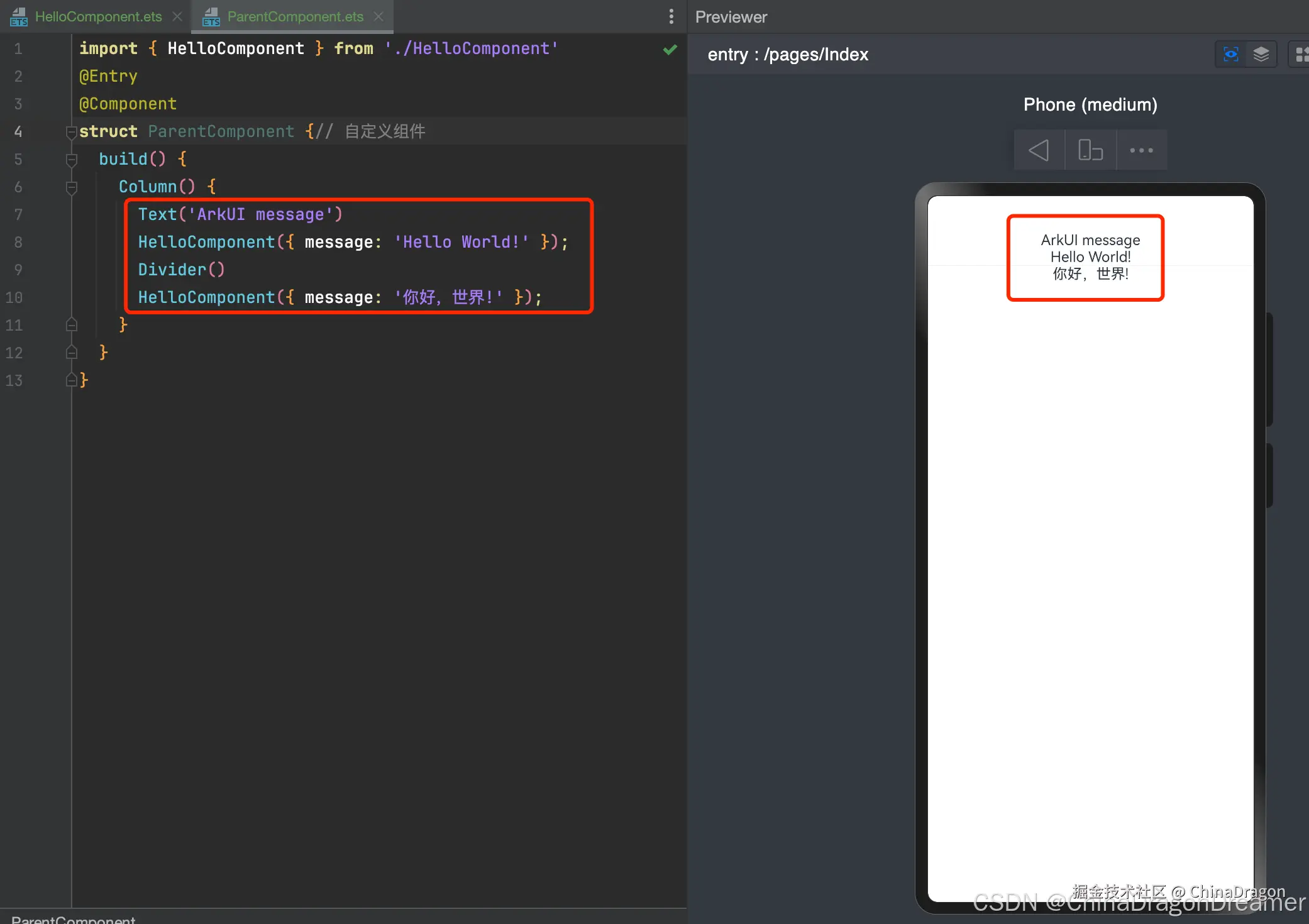Open the previewer three-dots more menu

point(1141,150)
